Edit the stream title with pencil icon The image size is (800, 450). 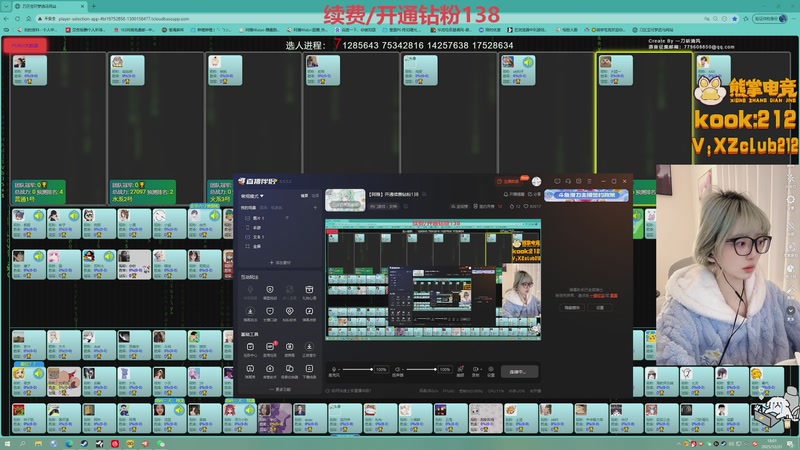[424, 194]
